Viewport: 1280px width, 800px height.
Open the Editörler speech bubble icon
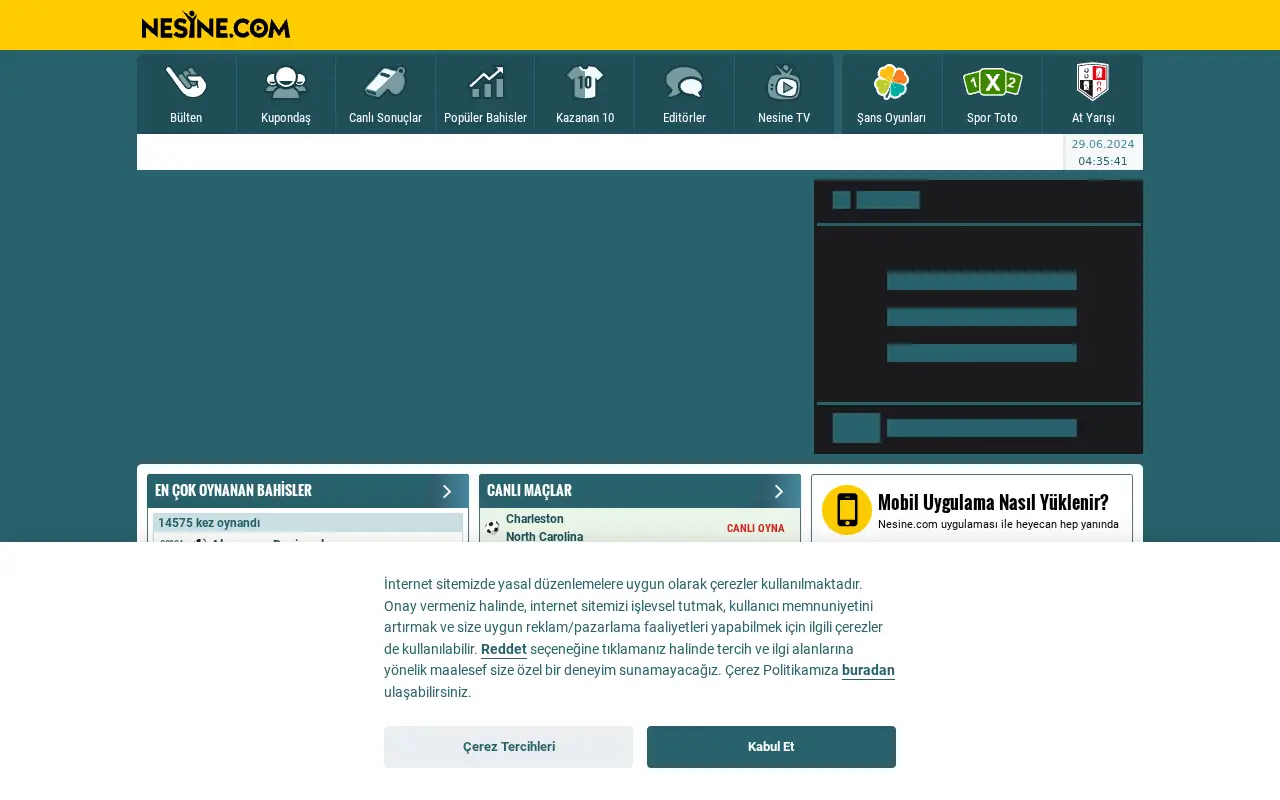coord(684,83)
